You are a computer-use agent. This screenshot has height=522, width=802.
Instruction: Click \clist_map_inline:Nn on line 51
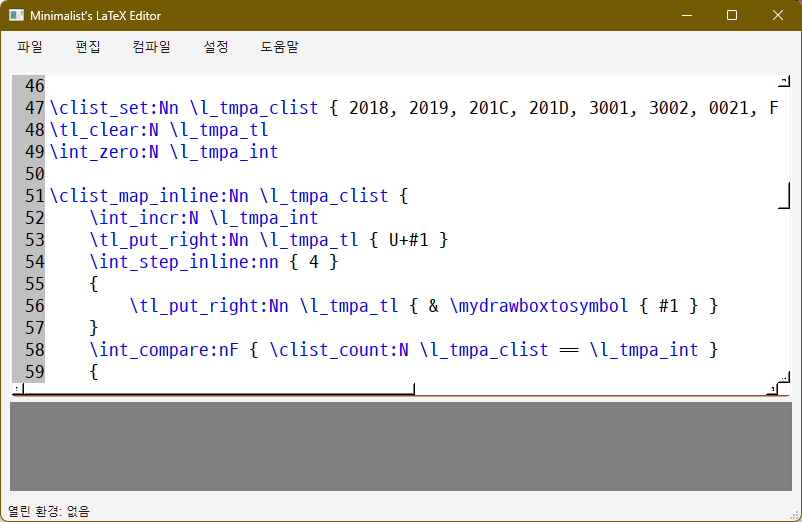point(149,196)
